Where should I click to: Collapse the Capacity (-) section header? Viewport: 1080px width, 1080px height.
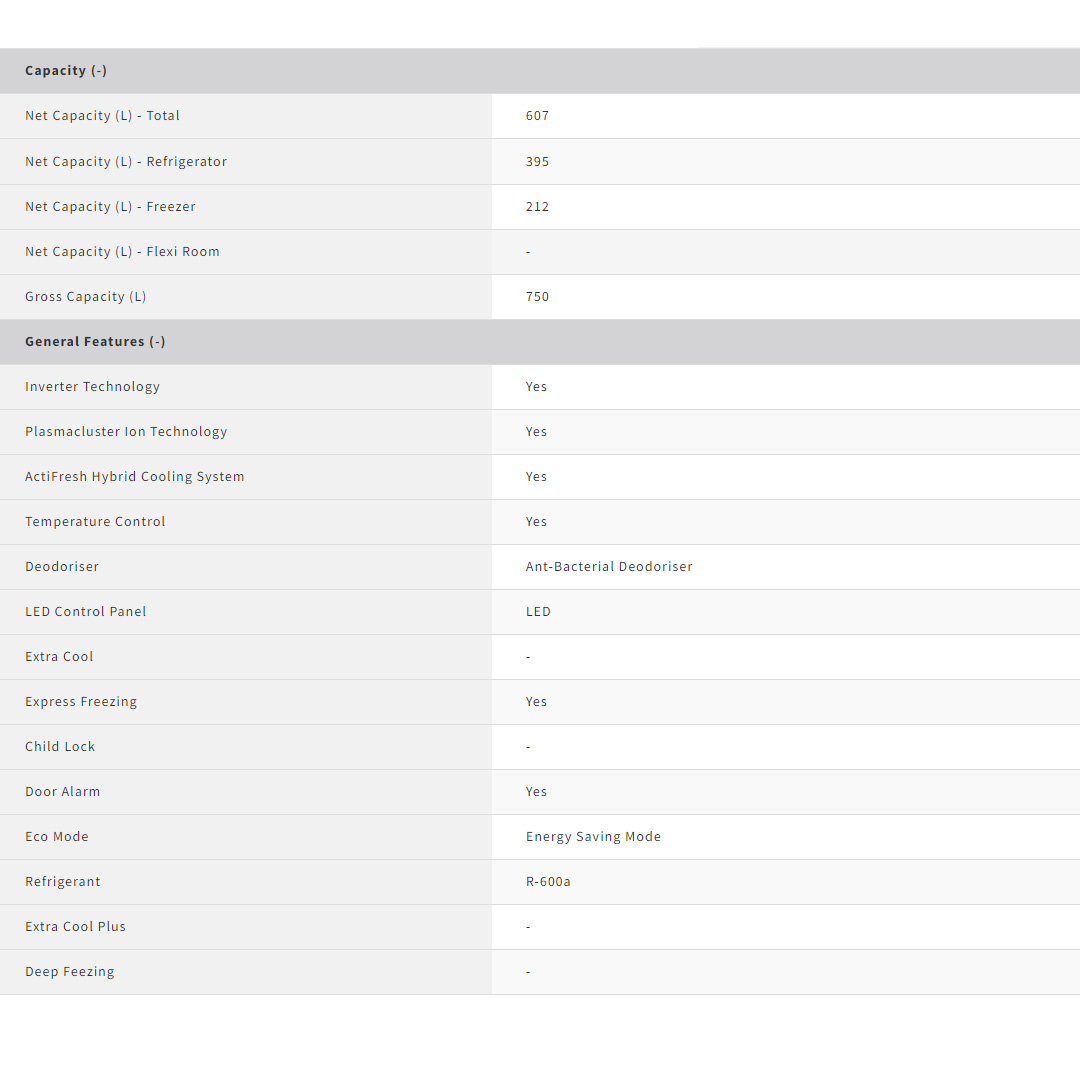[66, 71]
